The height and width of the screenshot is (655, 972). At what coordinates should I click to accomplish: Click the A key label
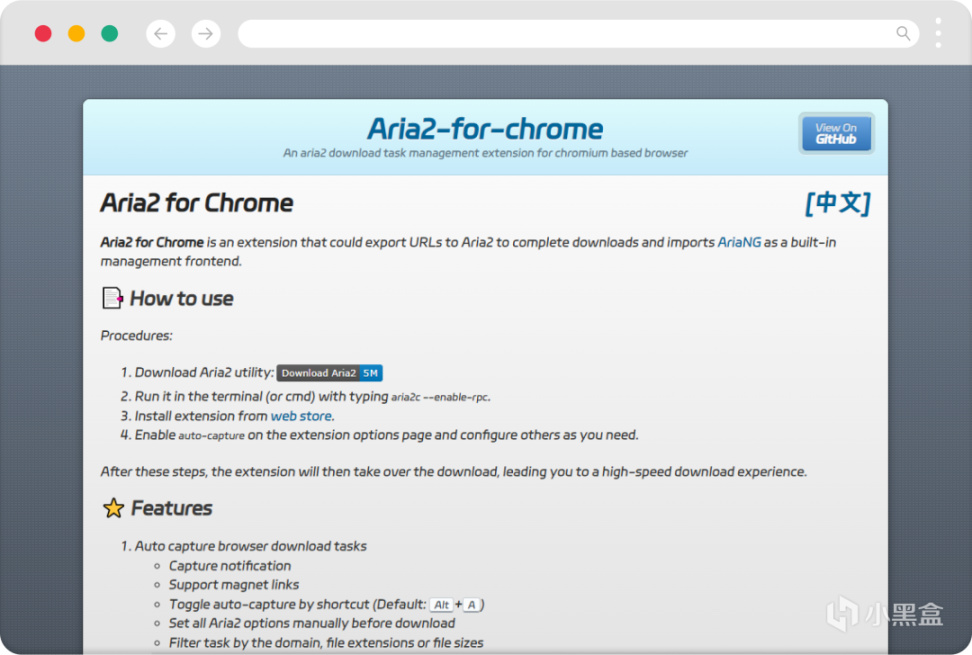472,605
